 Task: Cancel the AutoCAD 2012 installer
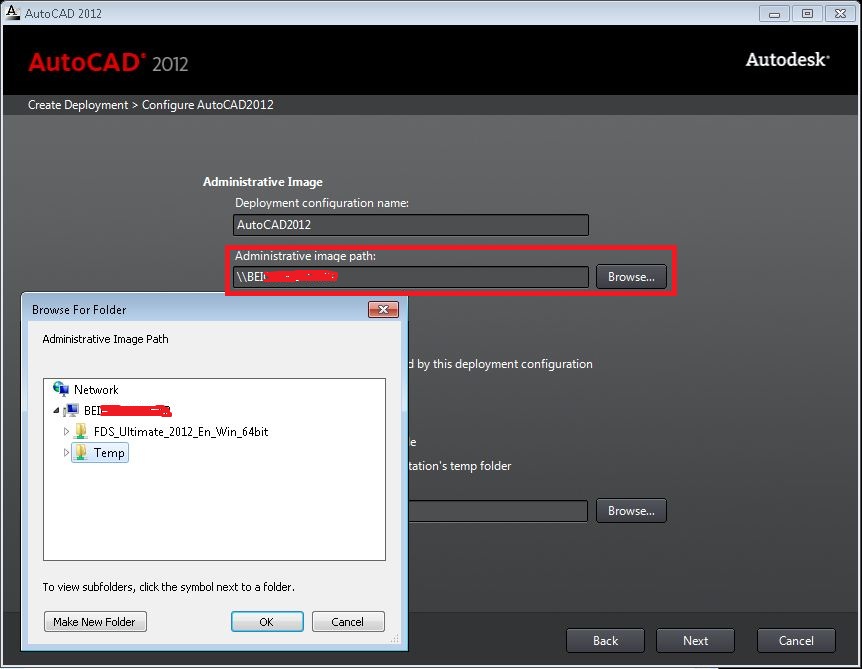tap(796, 640)
